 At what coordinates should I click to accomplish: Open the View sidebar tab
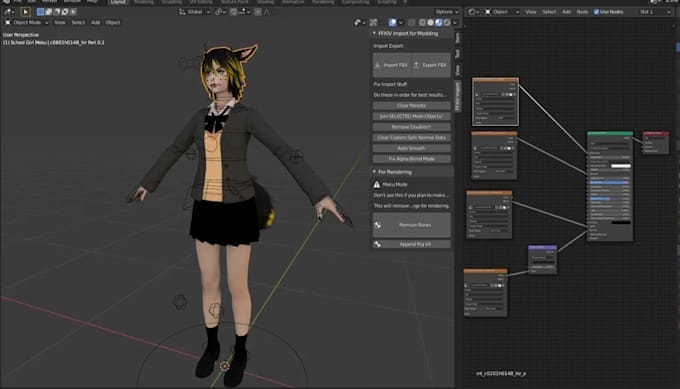pos(458,70)
